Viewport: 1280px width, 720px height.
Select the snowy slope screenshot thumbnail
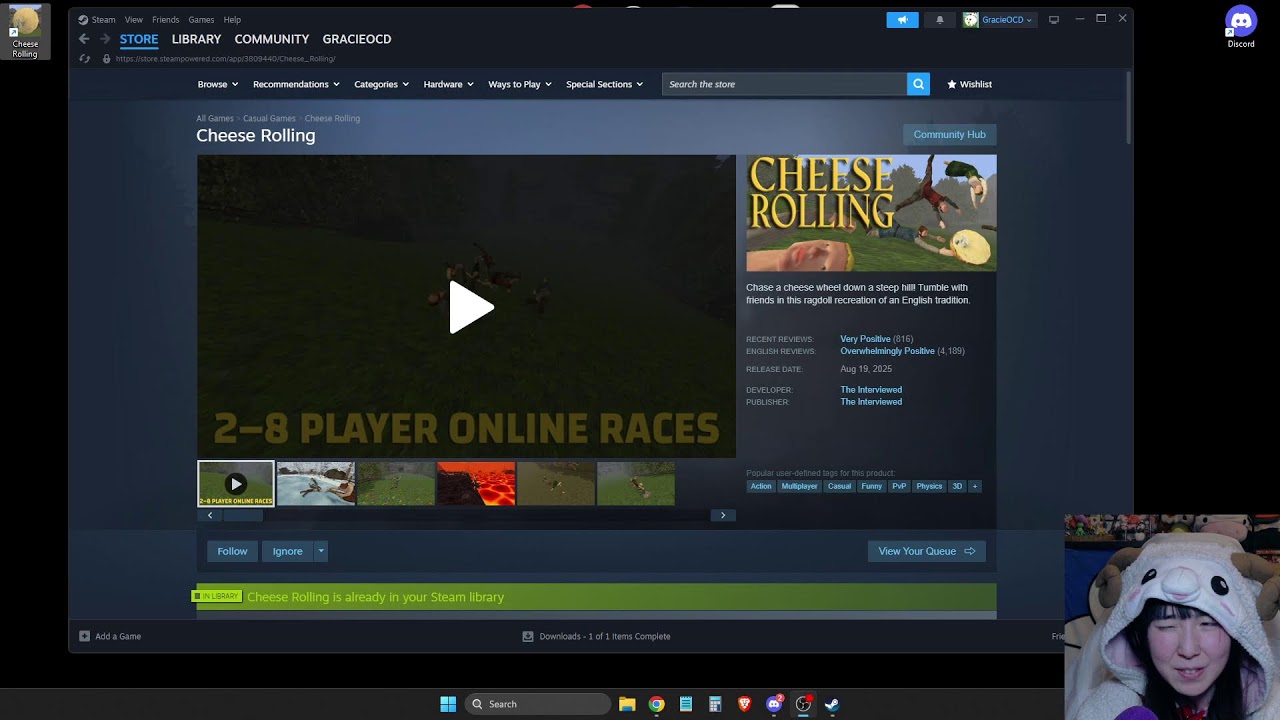[x=315, y=483]
